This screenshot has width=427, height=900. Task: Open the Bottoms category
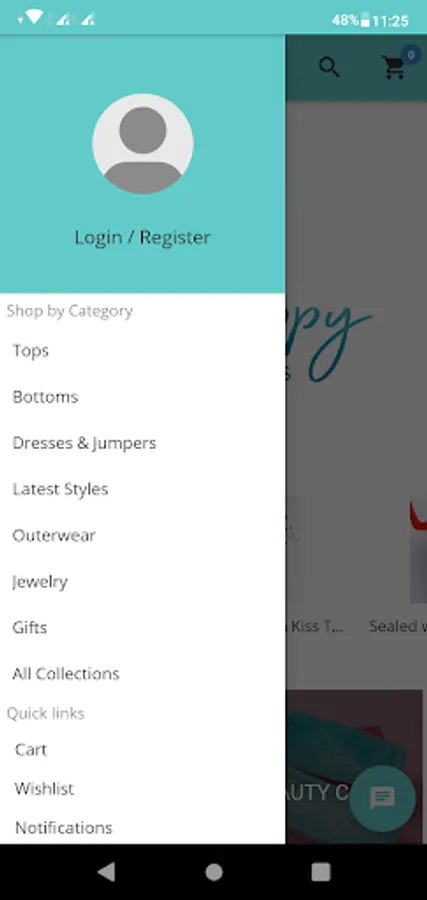click(x=142, y=397)
